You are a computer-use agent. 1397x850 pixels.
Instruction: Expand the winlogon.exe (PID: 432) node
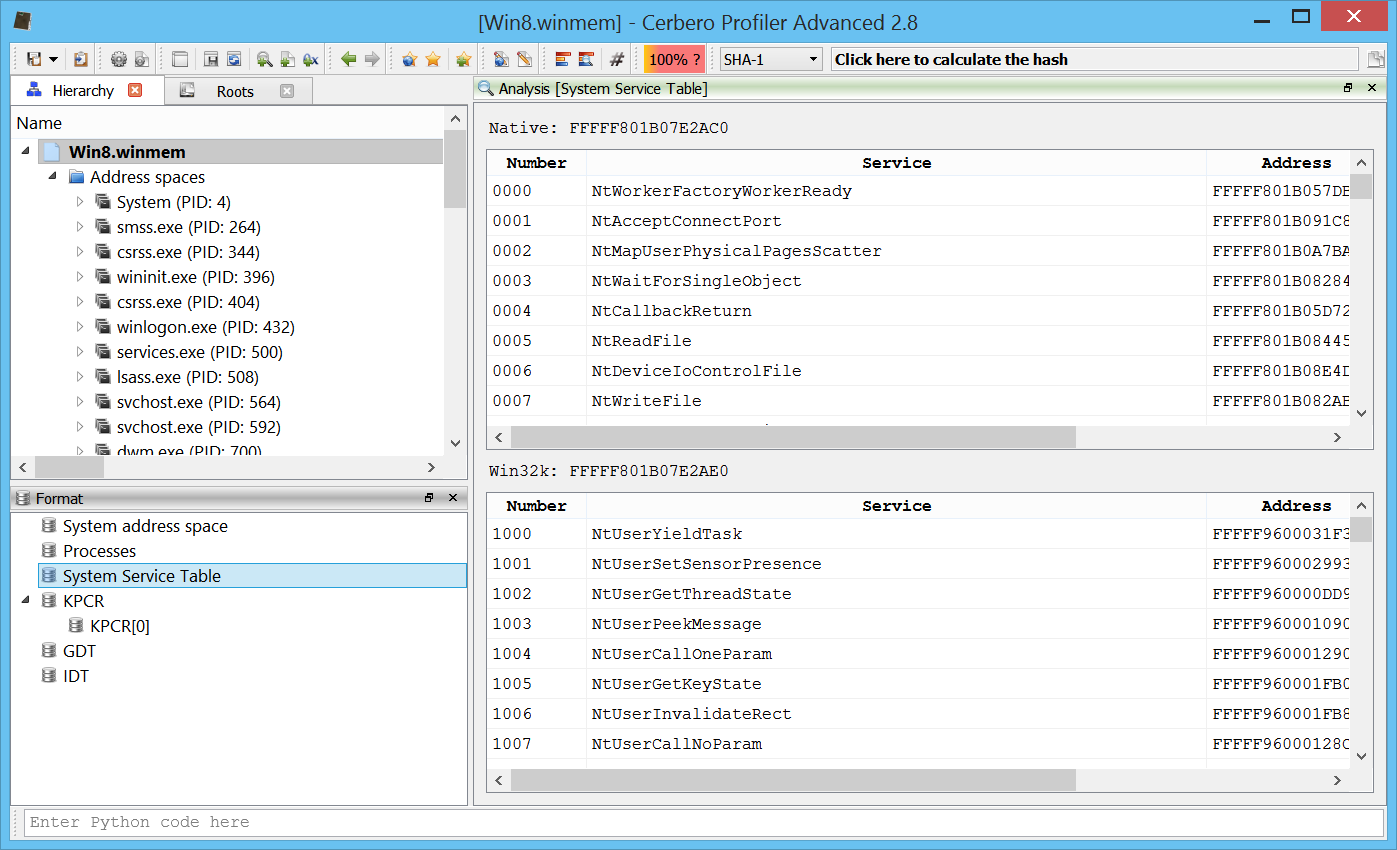pos(81,327)
